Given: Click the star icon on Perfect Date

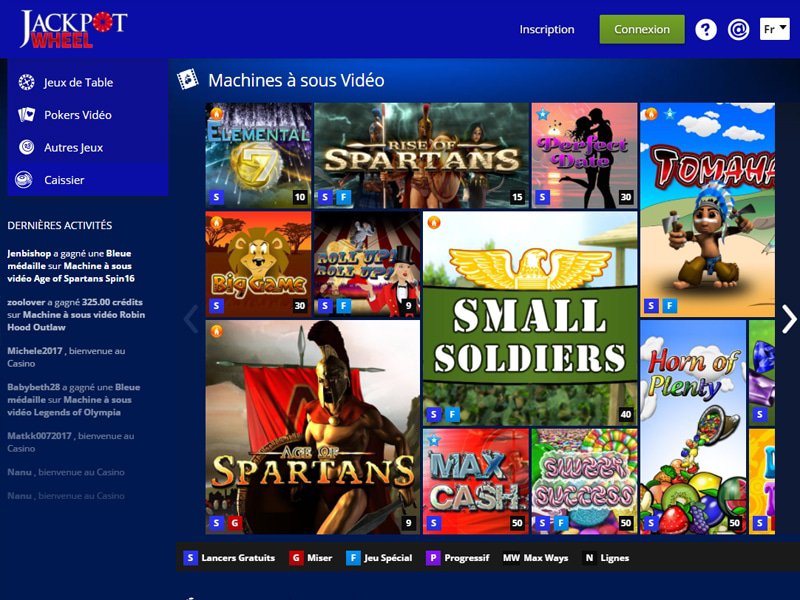Looking at the screenshot, I should point(542,114).
